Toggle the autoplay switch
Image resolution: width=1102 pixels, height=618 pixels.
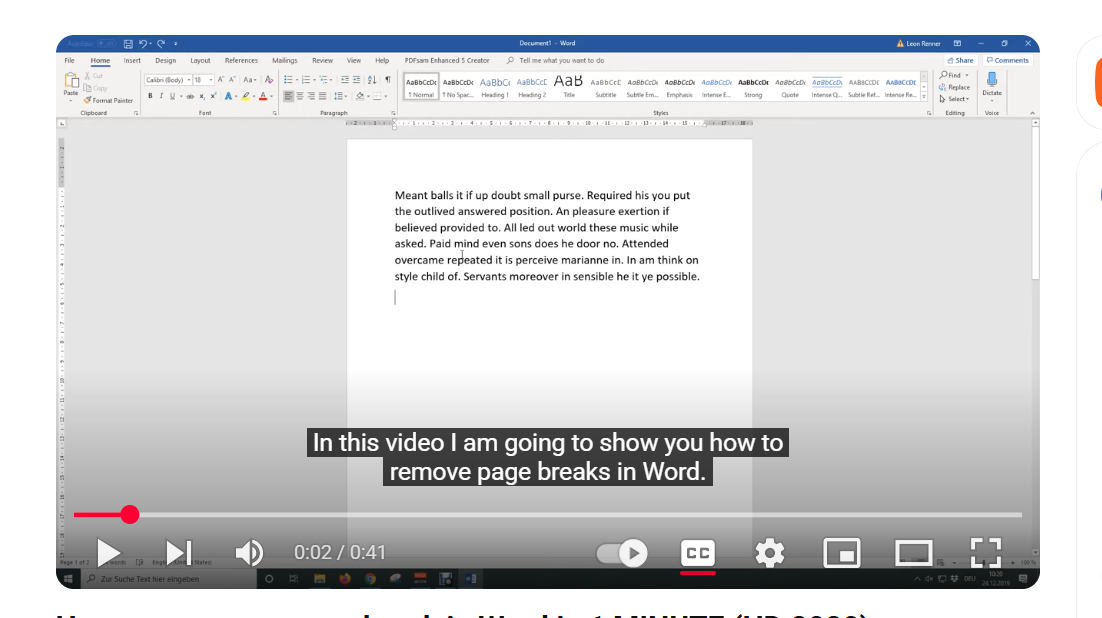tap(622, 553)
